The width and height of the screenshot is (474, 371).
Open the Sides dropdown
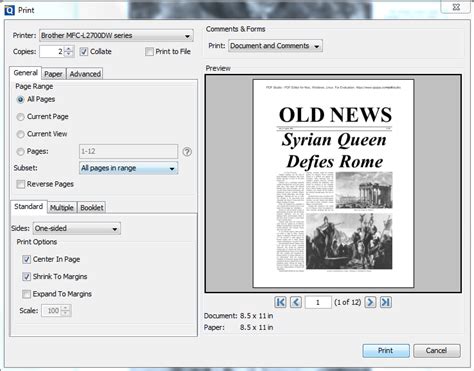tap(77, 229)
